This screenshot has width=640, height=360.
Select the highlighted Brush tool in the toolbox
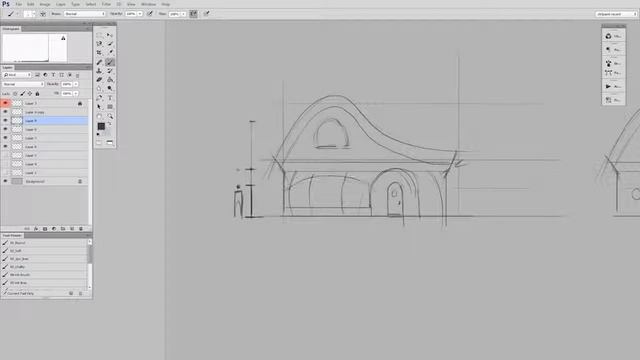(x=110, y=62)
